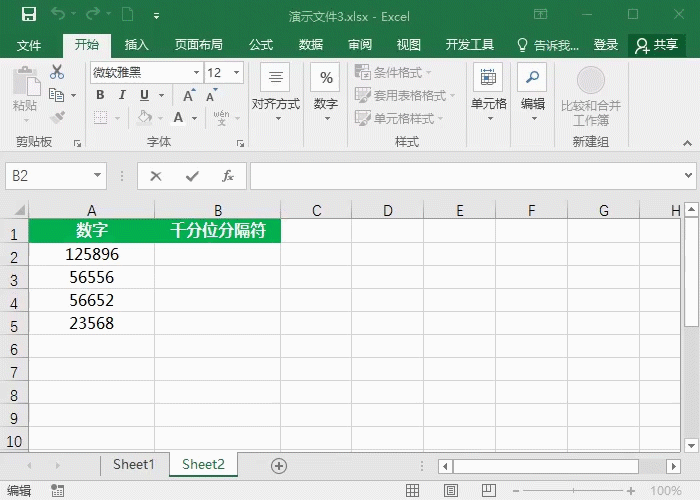
Task: Select cell containing 23568
Action: point(92,323)
